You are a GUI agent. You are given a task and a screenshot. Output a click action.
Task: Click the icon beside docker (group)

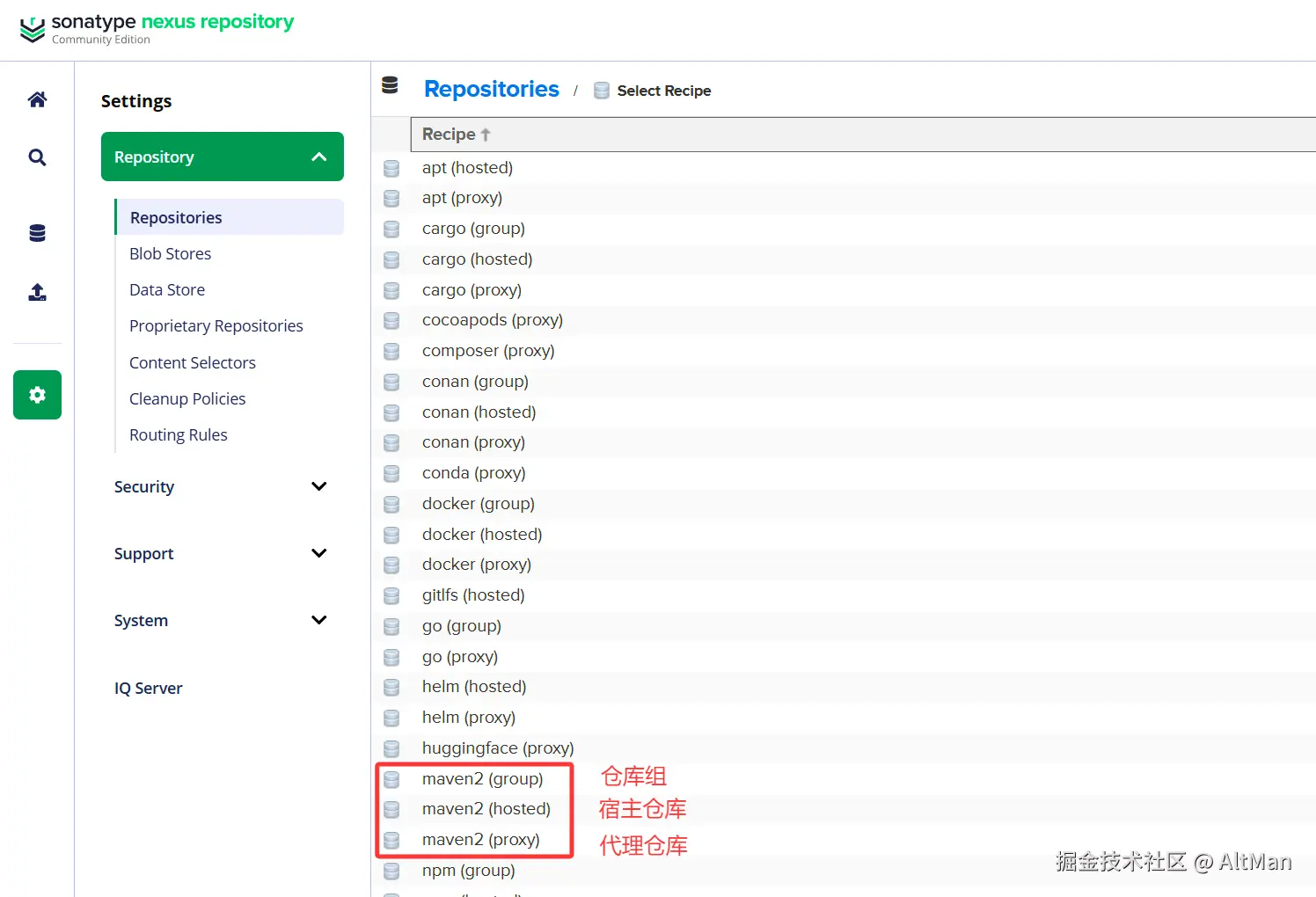click(x=391, y=504)
